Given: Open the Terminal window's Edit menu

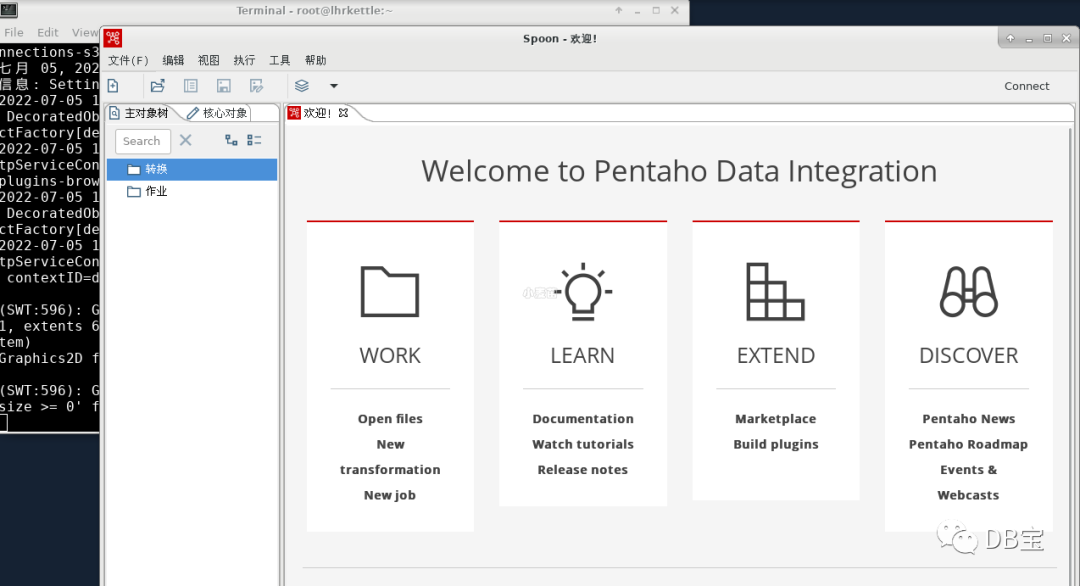Looking at the screenshot, I should [x=48, y=32].
